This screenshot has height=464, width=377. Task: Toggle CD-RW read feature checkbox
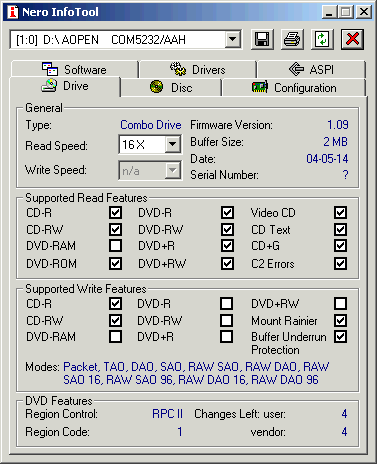point(115,229)
